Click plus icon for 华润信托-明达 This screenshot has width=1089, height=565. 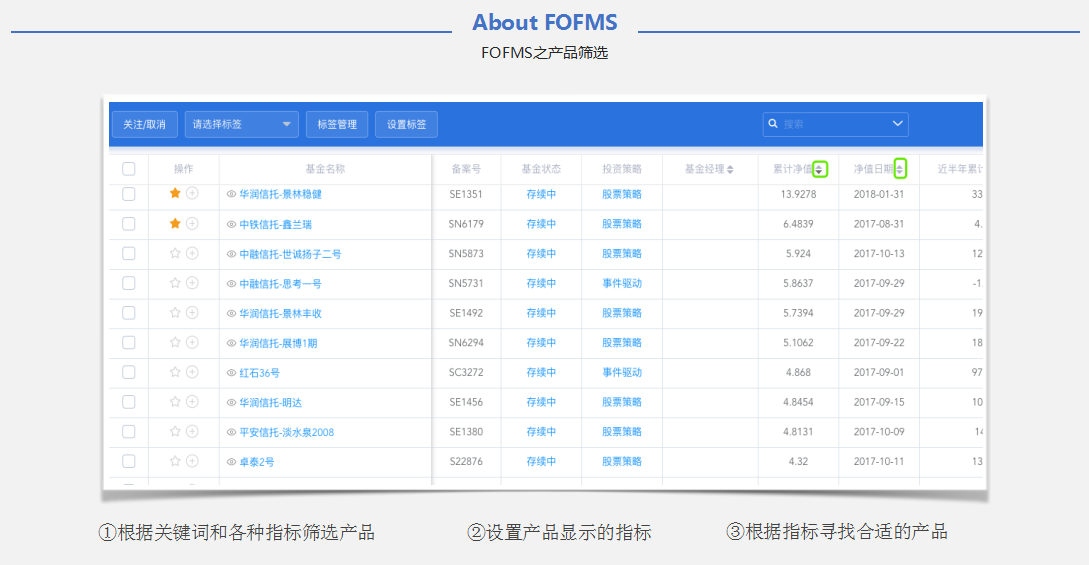192,401
